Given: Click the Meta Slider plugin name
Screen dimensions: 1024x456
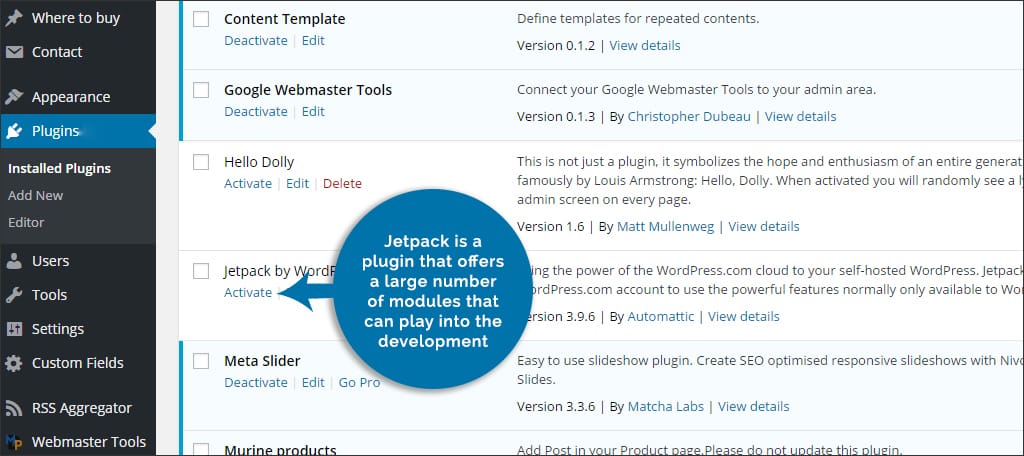Looking at the screenshot, I should coord(262,361).
